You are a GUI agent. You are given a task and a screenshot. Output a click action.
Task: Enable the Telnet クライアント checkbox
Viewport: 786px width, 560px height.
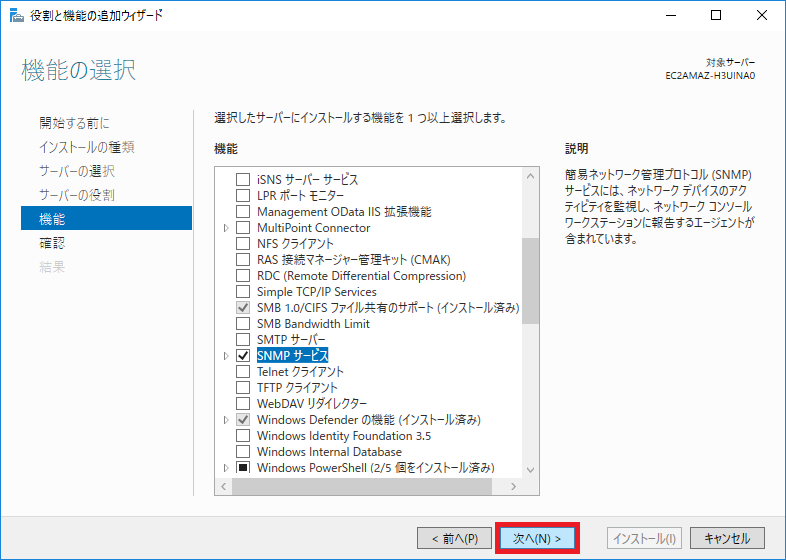click(x=242, y=372)
